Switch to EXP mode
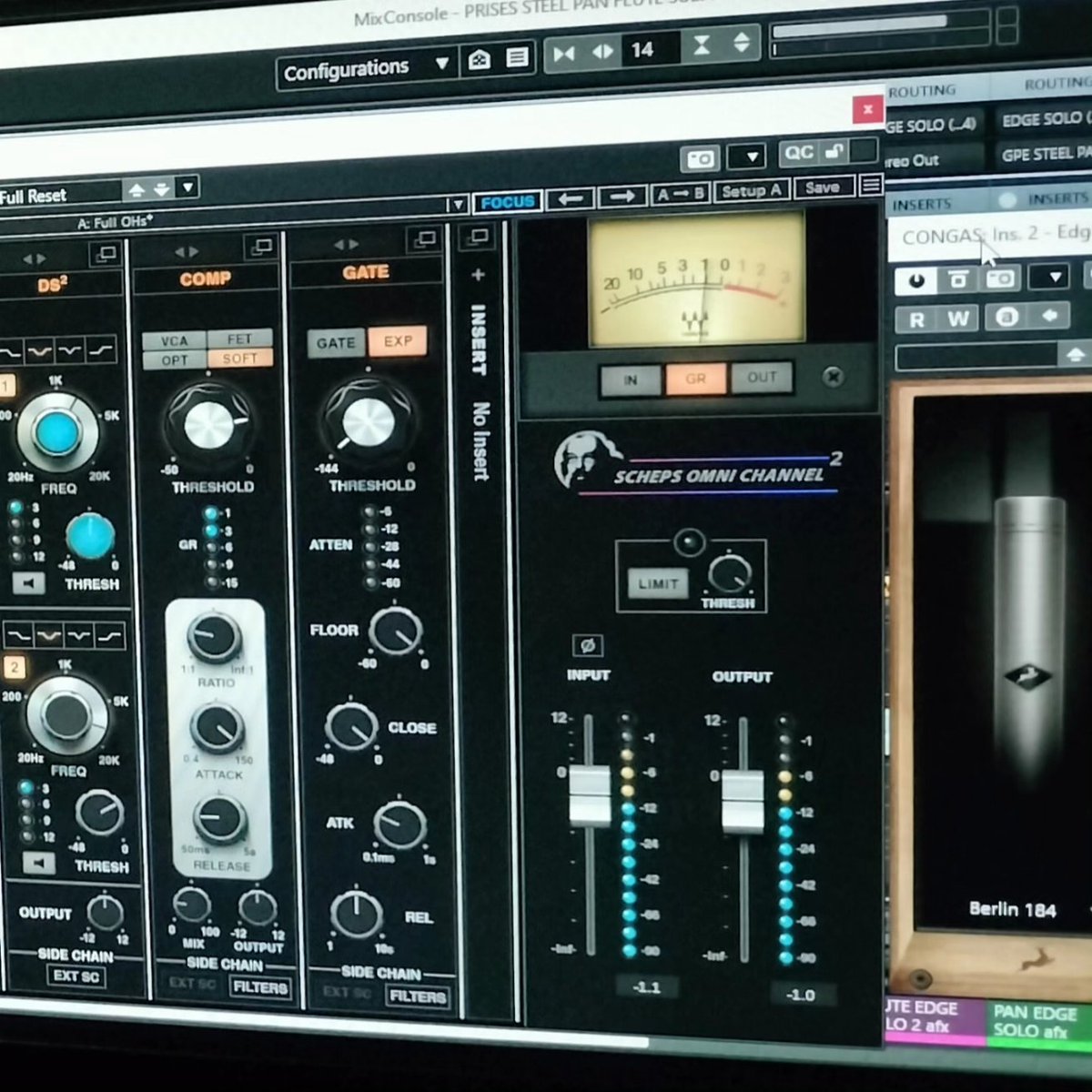This screenshot has width=1092, height=1092. tap(398, 341)
